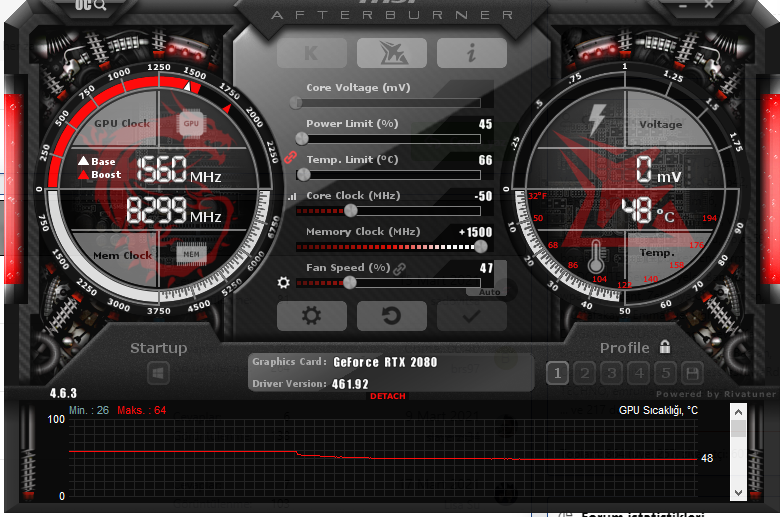Click the Core Clock slider handle
The width and height of the screenshot is (780, 517).
[351, 210]
